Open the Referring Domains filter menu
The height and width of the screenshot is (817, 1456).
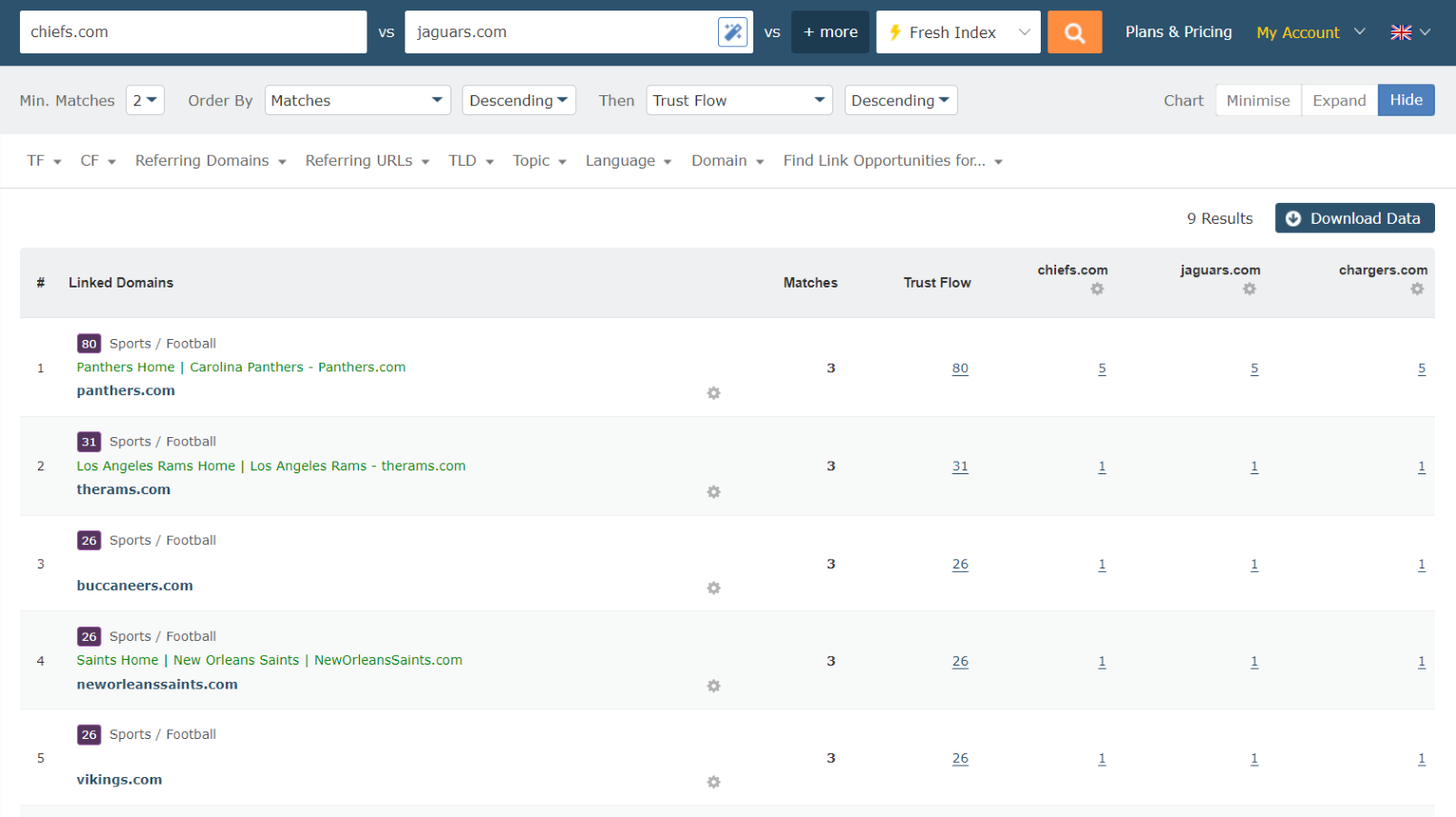[210, 161]
